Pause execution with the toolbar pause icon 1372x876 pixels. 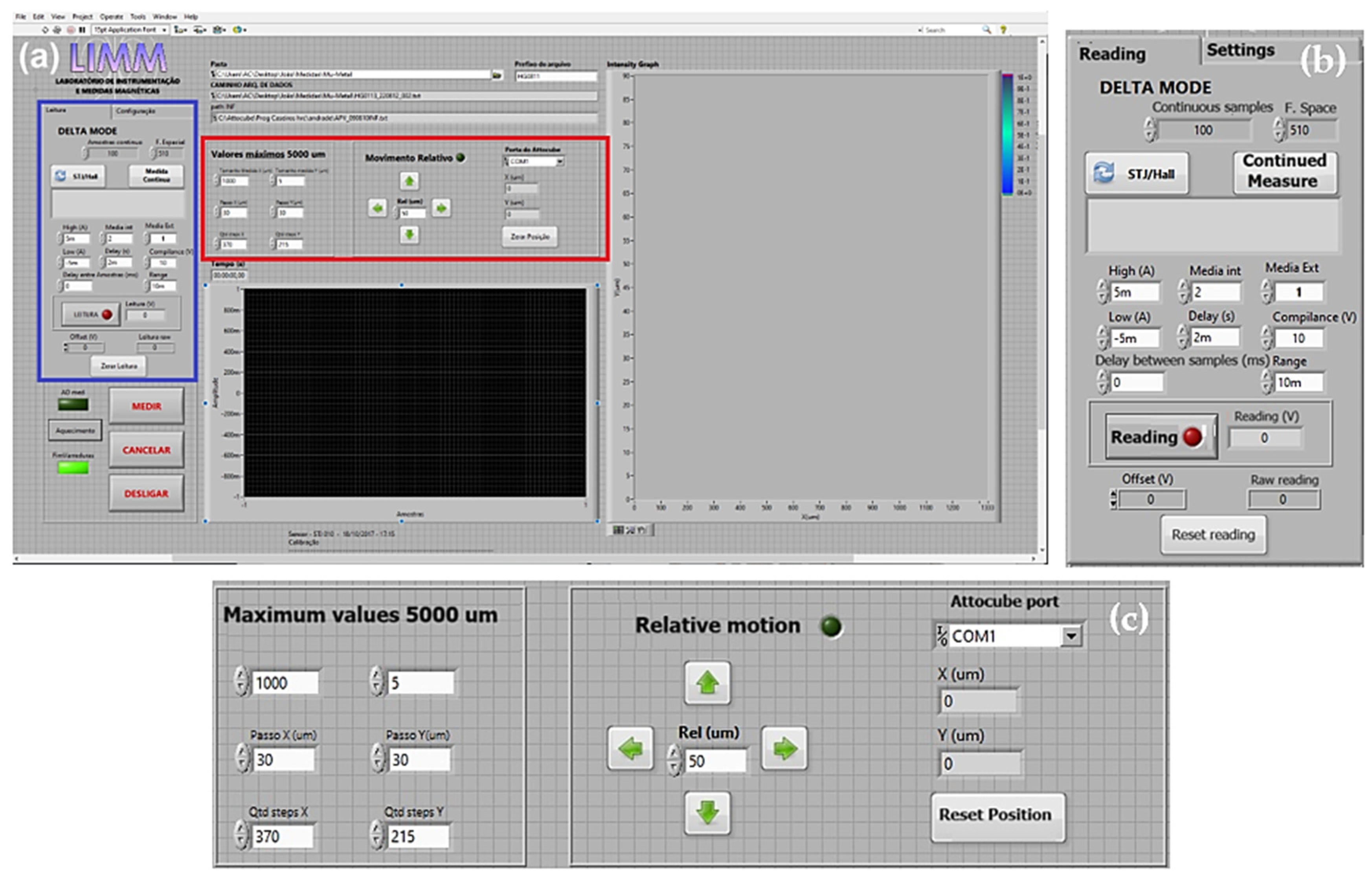click(x=82, y=29)
